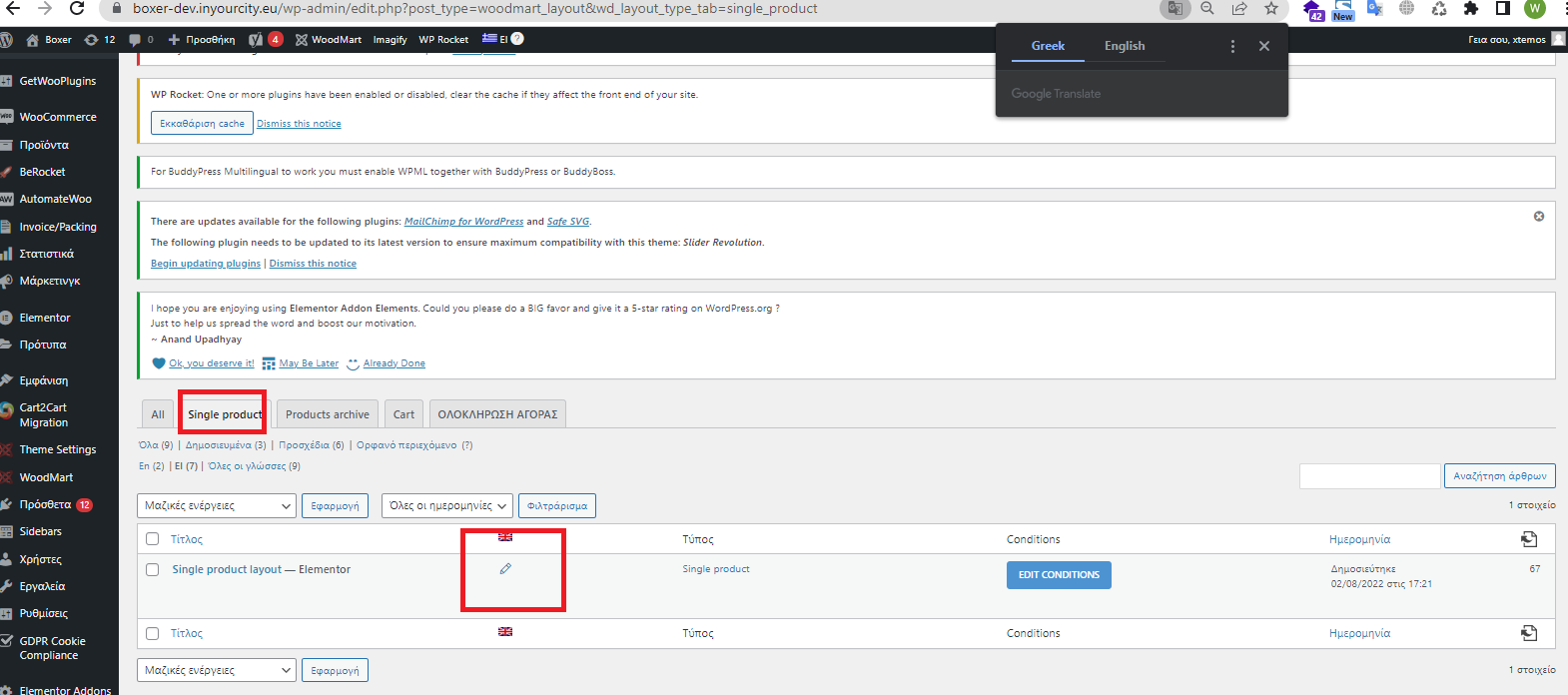Open the 12 updates icon in admin bar
Image resolution: width=1568 pixels, height=695 pixels.
click(x=100, y=40)
